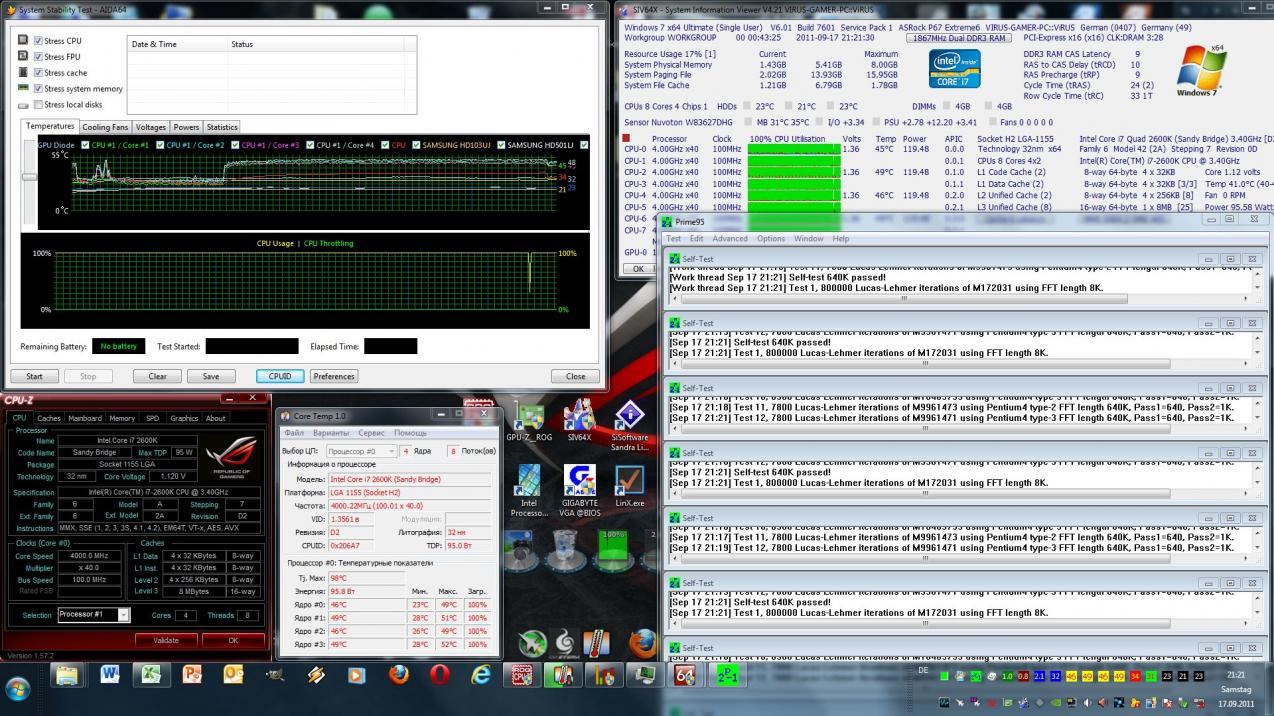Click Windows Media Player taskbar icon

(357, 676)
